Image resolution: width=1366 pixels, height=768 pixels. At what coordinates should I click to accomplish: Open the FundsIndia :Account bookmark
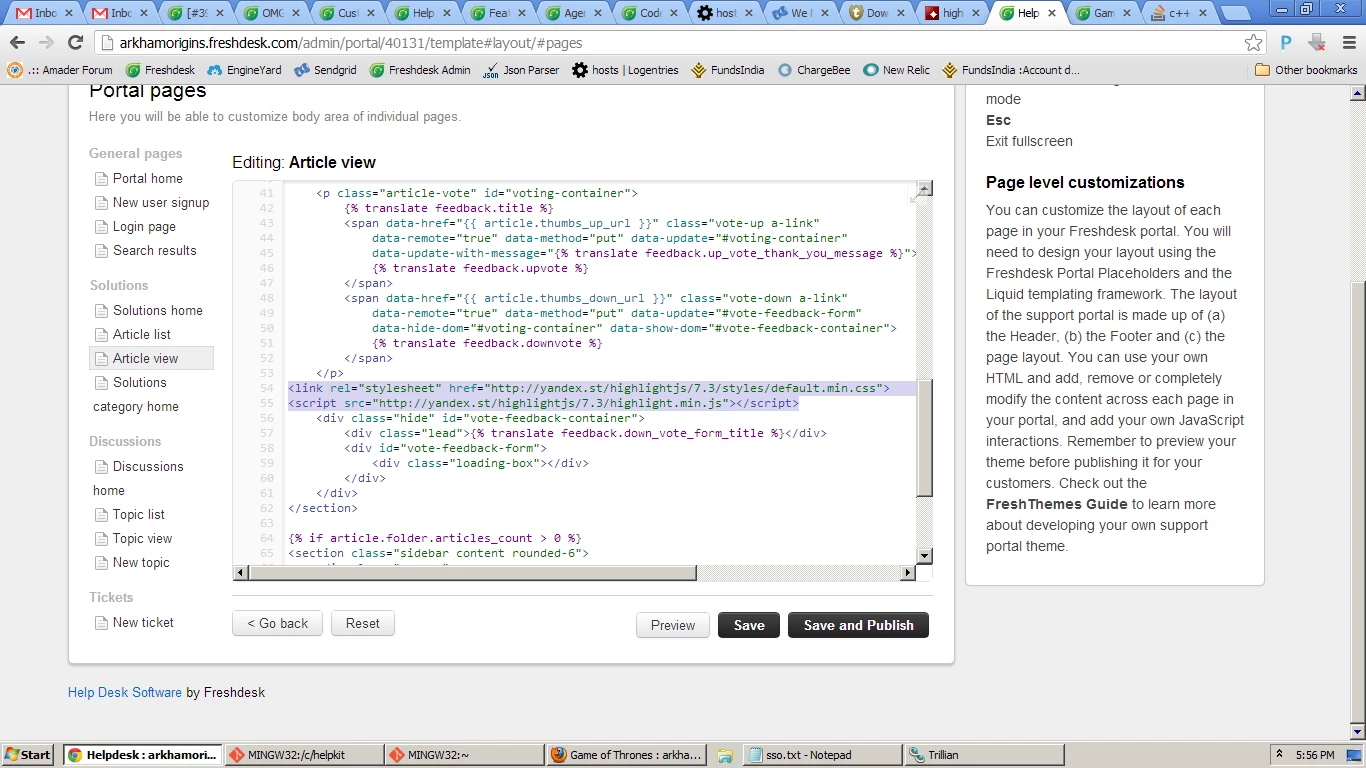1010,70
